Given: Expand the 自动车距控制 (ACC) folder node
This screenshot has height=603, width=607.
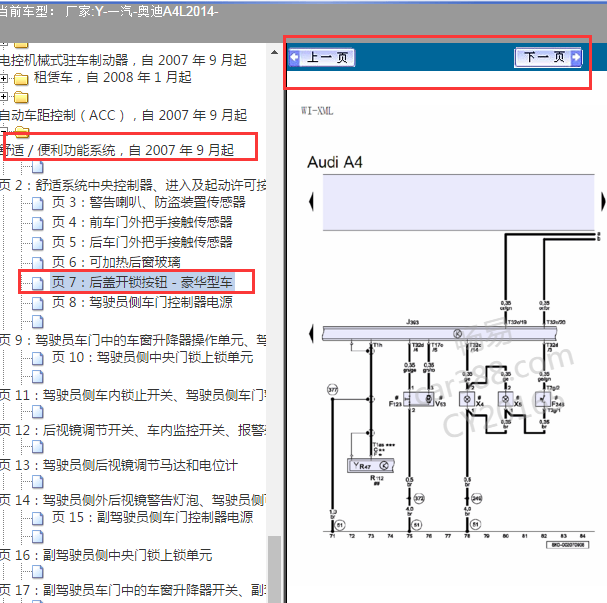Looking at the screenshot, I should point(3,96).
